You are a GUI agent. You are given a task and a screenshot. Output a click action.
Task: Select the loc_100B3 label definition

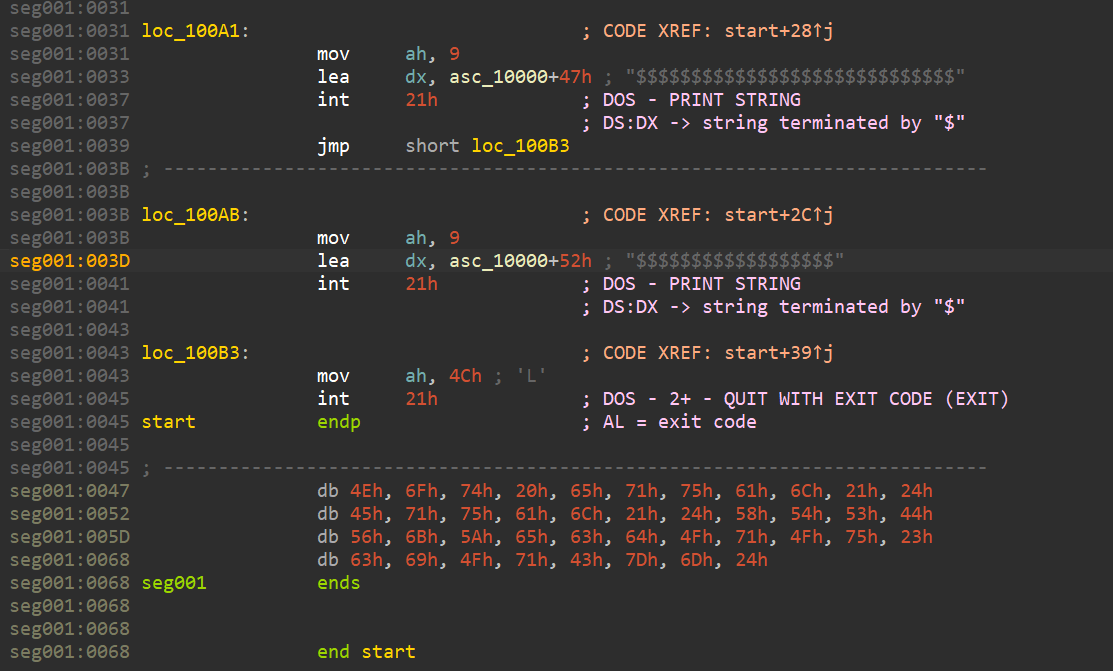(x=194, y=353)
